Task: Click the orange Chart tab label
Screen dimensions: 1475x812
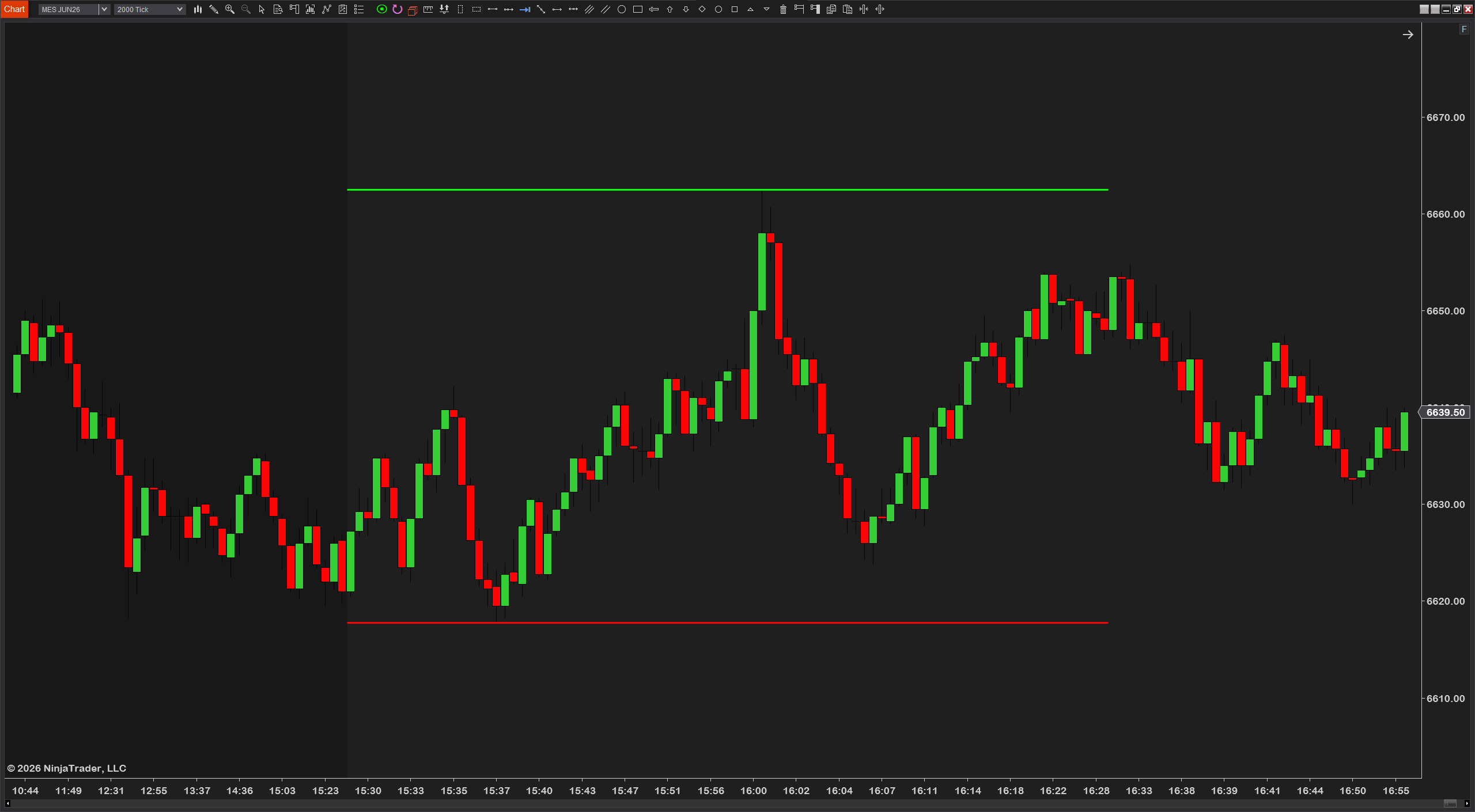Action: click(x=14, y=9)
